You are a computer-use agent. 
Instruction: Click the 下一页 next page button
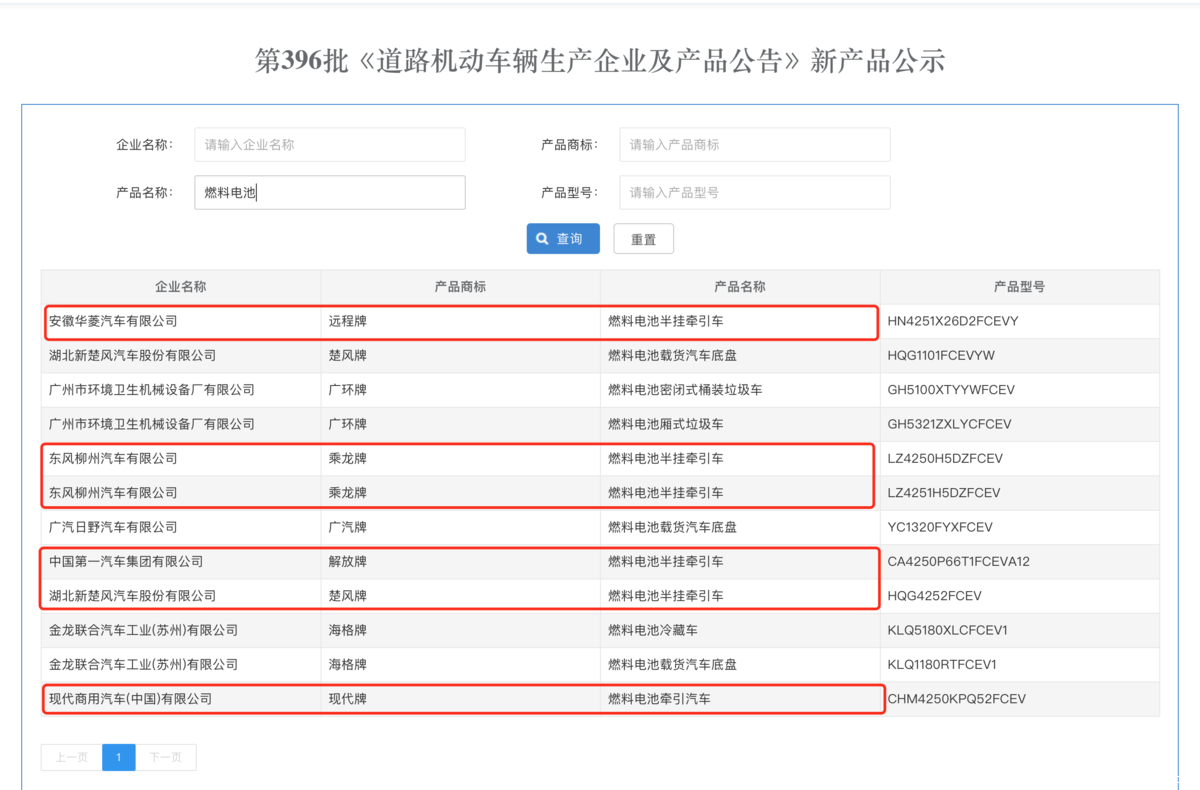(166, 757)
